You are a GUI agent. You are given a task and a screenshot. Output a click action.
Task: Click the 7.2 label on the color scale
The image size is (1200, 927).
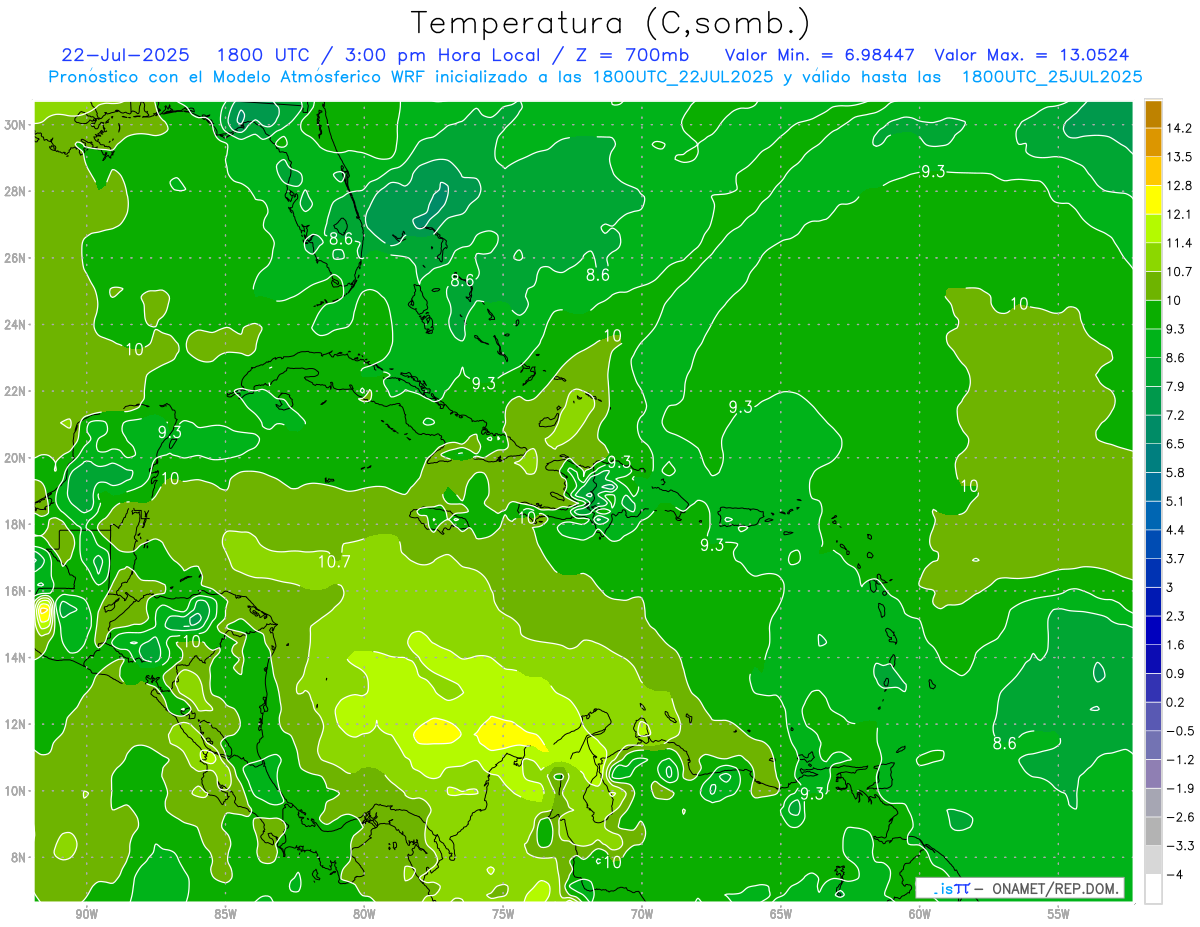coord(1176,415)
